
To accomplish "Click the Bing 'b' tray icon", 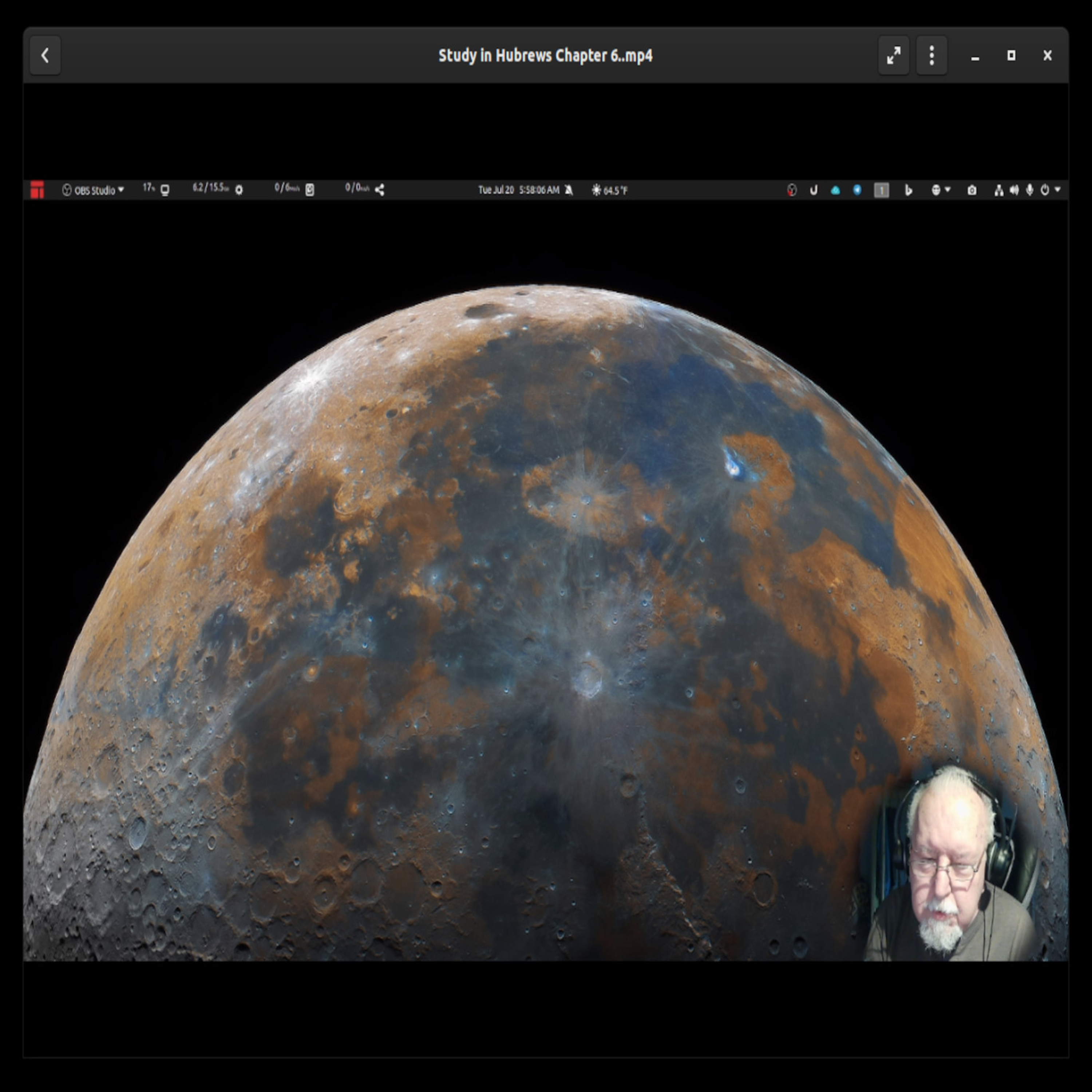I will pos(909,190).
